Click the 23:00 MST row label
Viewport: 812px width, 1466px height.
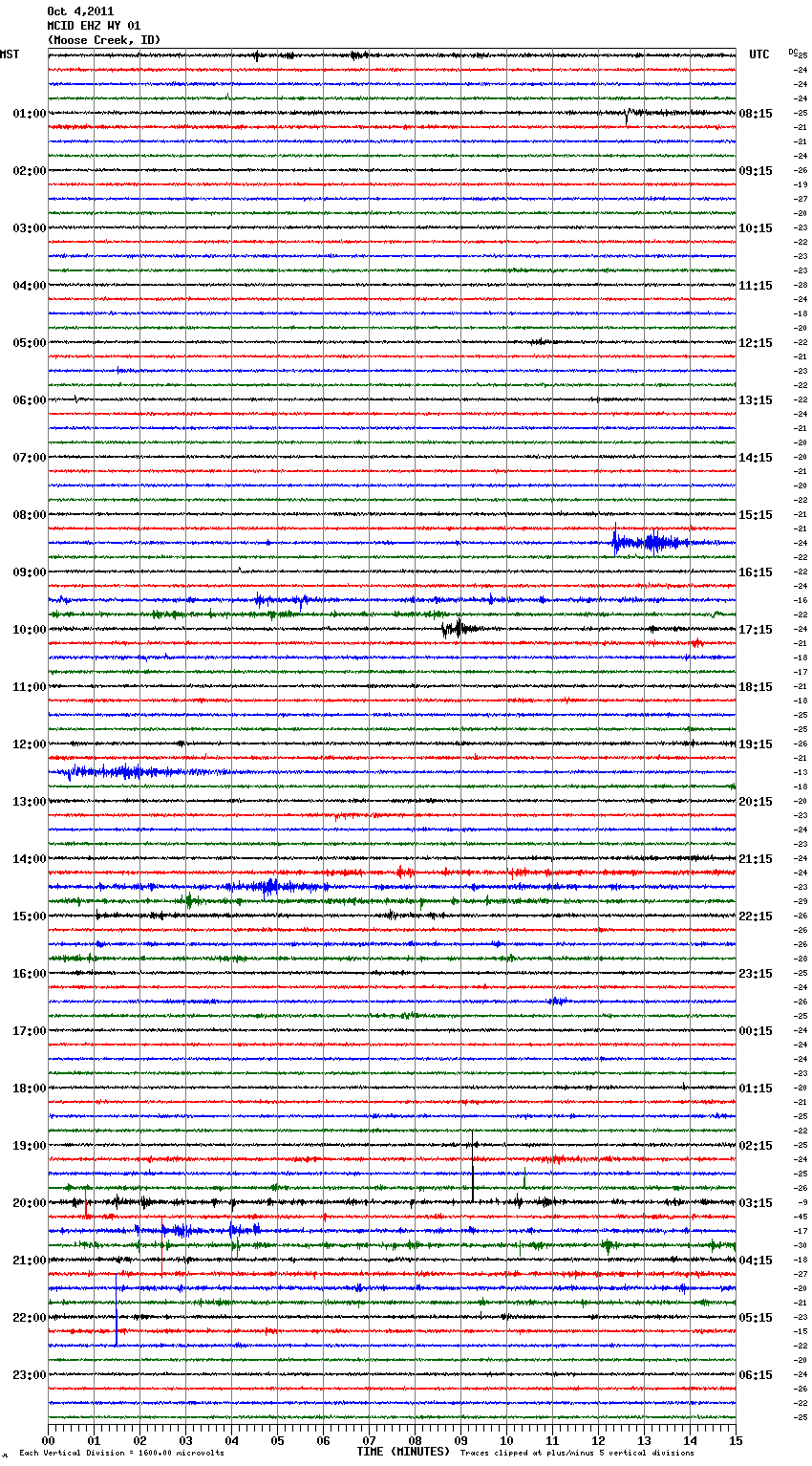click(29, 1375)
